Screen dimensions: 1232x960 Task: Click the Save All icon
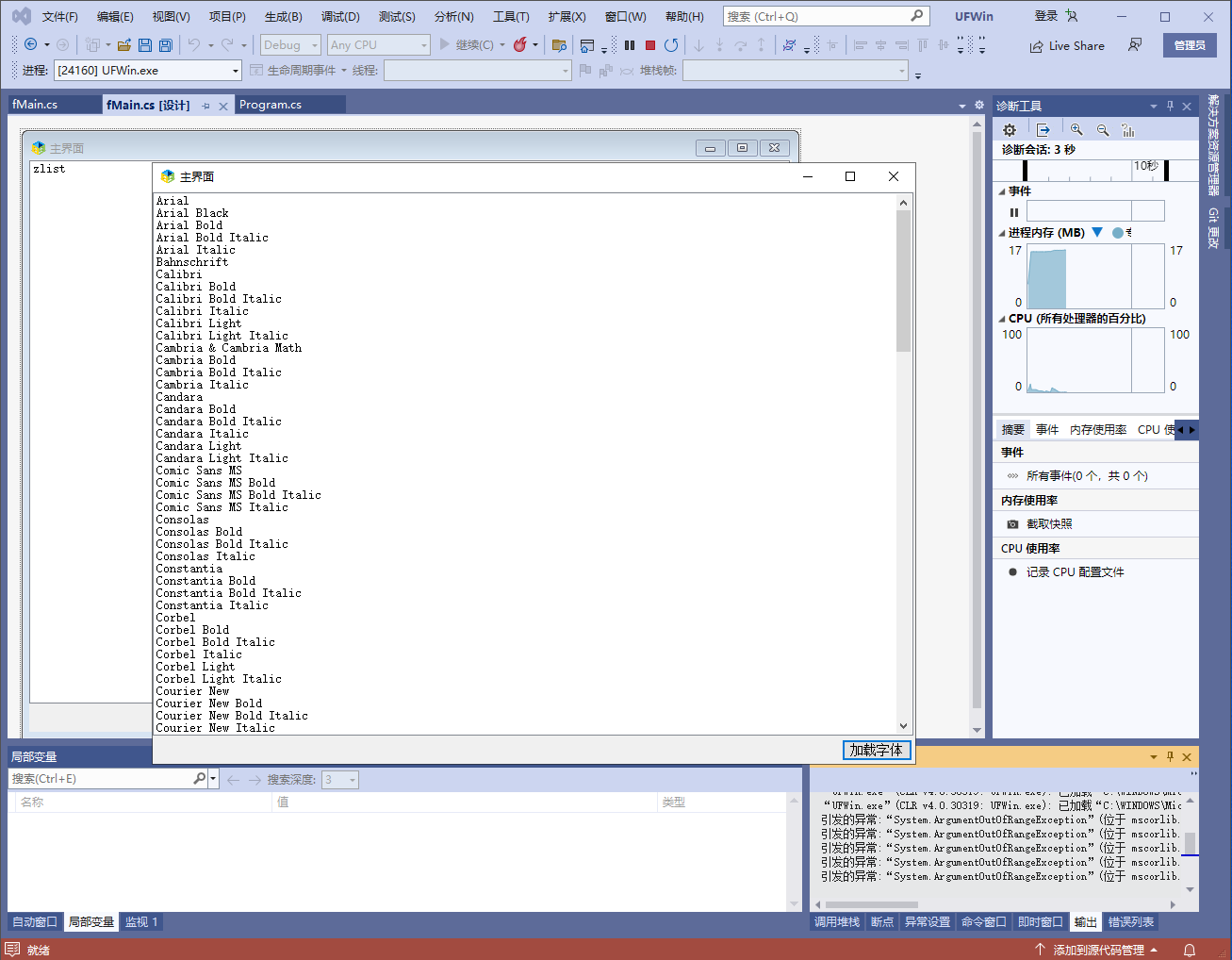[165, 45]
